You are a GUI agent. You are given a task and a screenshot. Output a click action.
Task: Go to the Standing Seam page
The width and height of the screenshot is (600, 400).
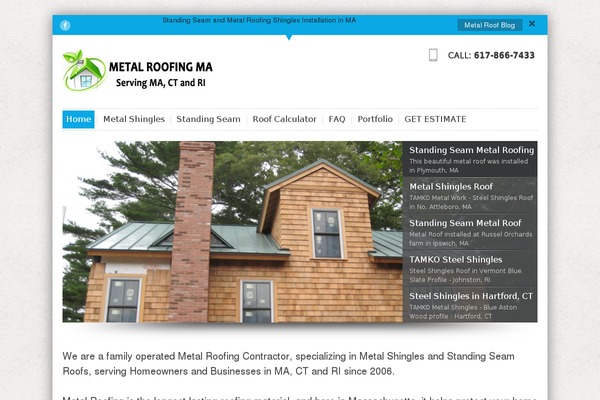[x=208, y=119]
